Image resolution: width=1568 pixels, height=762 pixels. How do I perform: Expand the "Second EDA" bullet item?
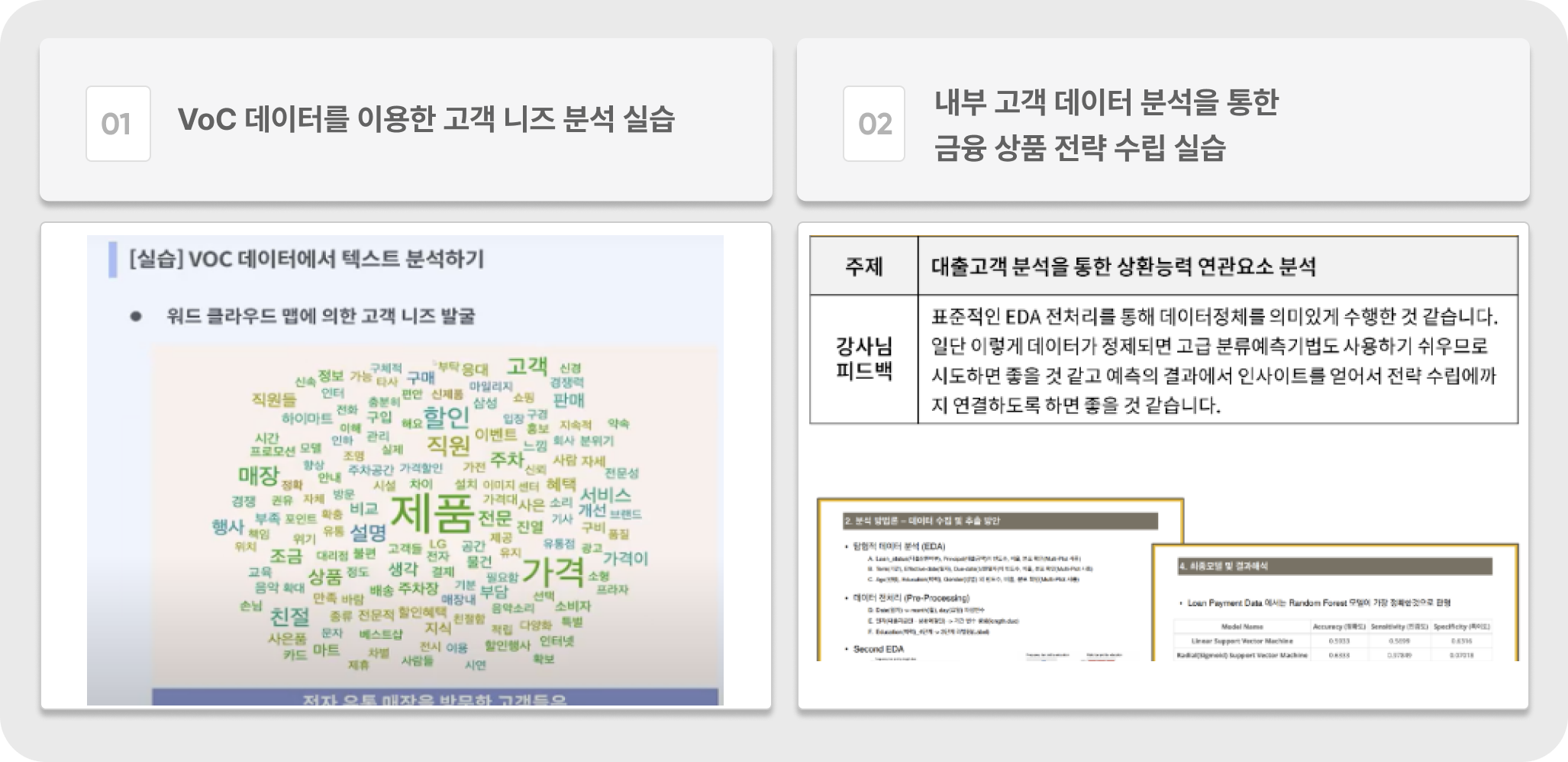pyautogui.click(x=879, y=650)
